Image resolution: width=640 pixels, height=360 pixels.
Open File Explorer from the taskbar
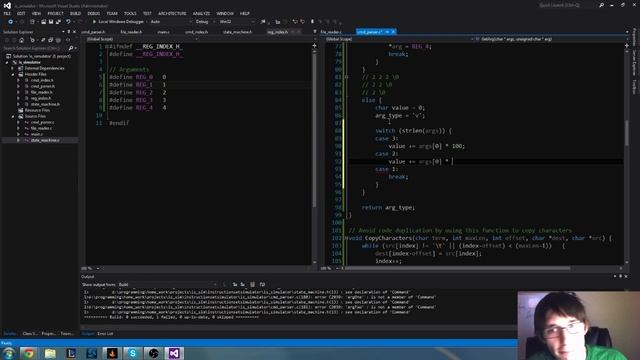tap(50, 353)
